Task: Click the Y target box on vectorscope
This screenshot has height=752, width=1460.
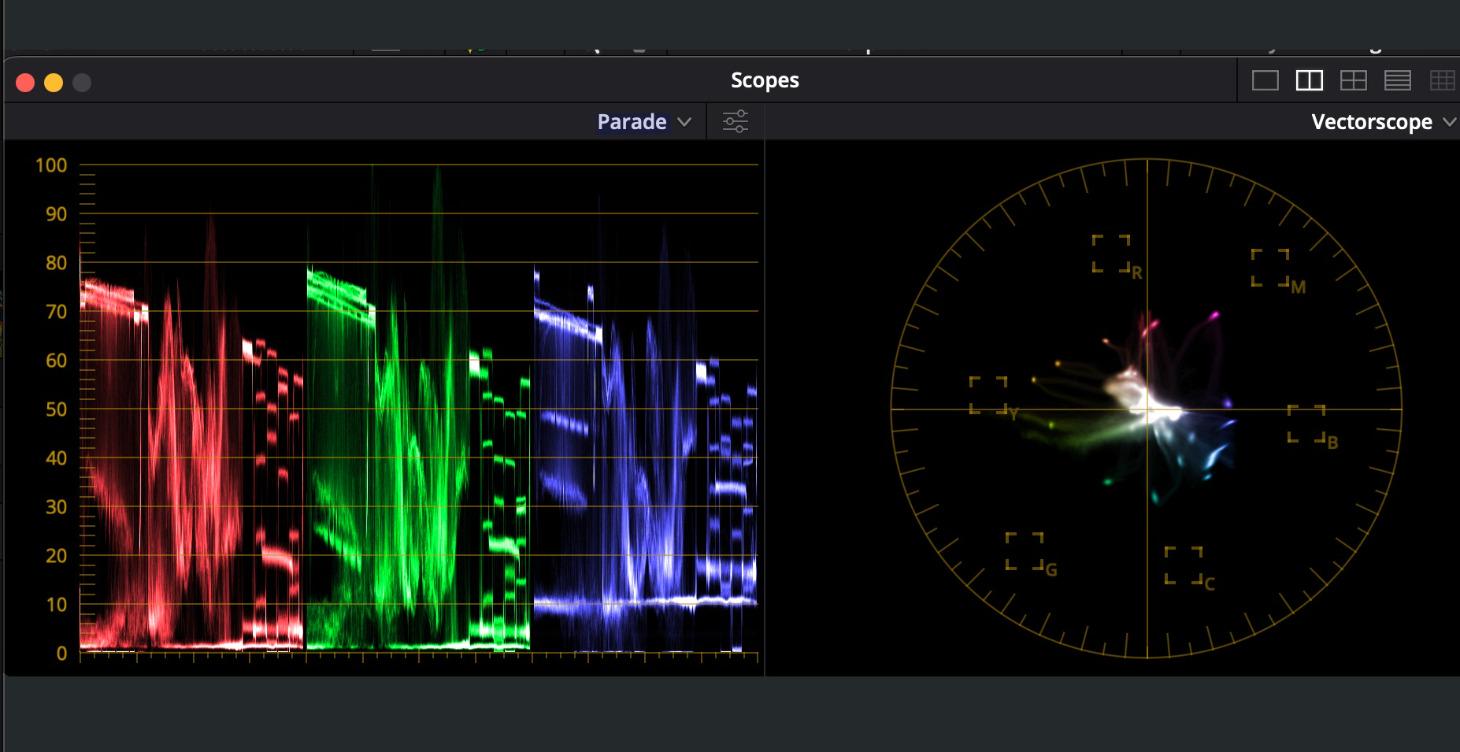Action: click(x=988, y=395)
